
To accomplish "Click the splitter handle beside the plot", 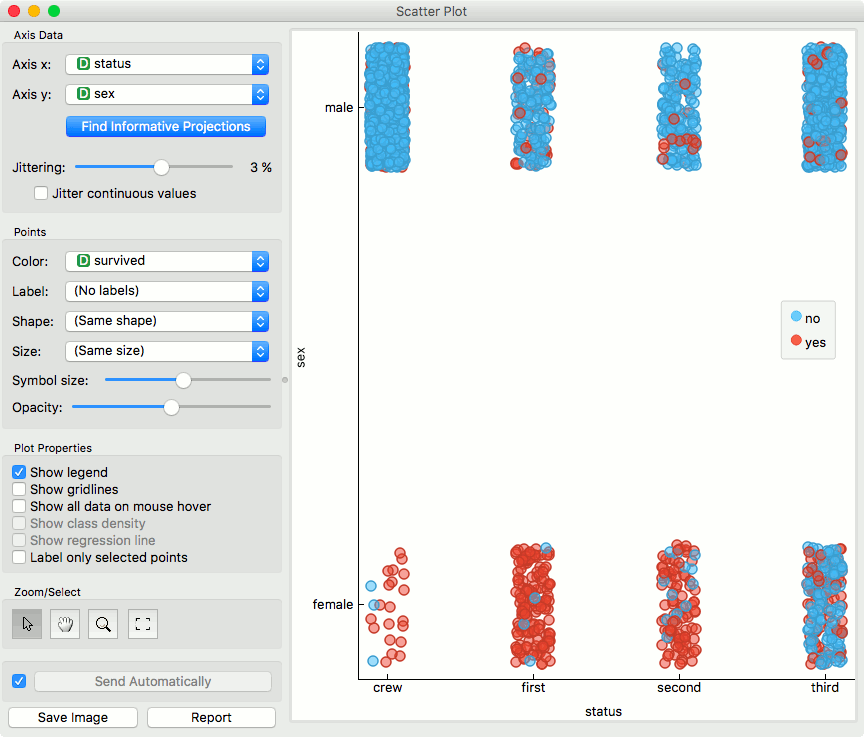I will (x=285, y=380).
